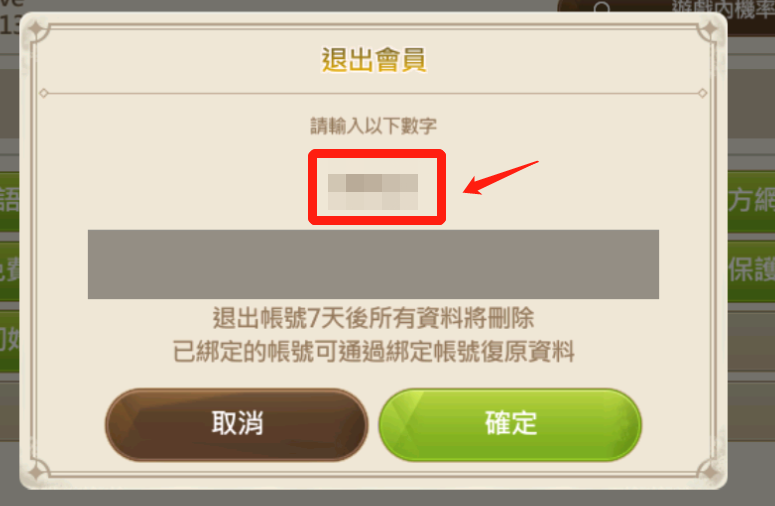Click the top-right corner star ornament

(710, 30)
